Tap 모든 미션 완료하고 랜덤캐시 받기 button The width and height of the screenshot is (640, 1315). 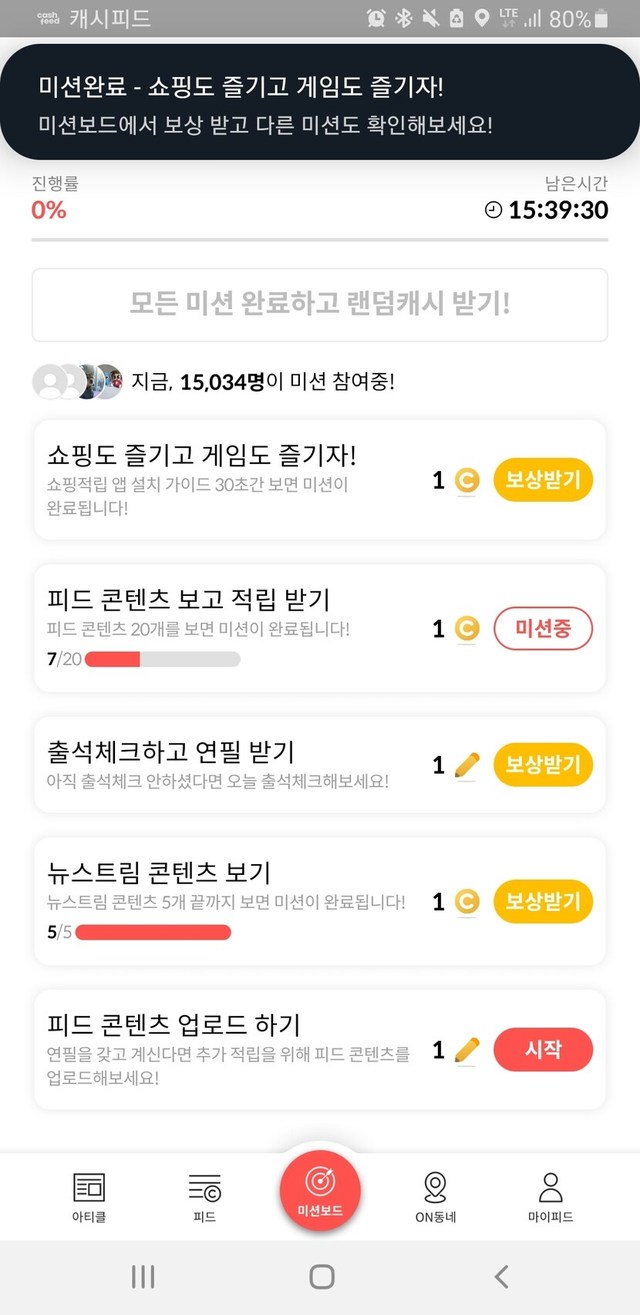tap(320, 304)
